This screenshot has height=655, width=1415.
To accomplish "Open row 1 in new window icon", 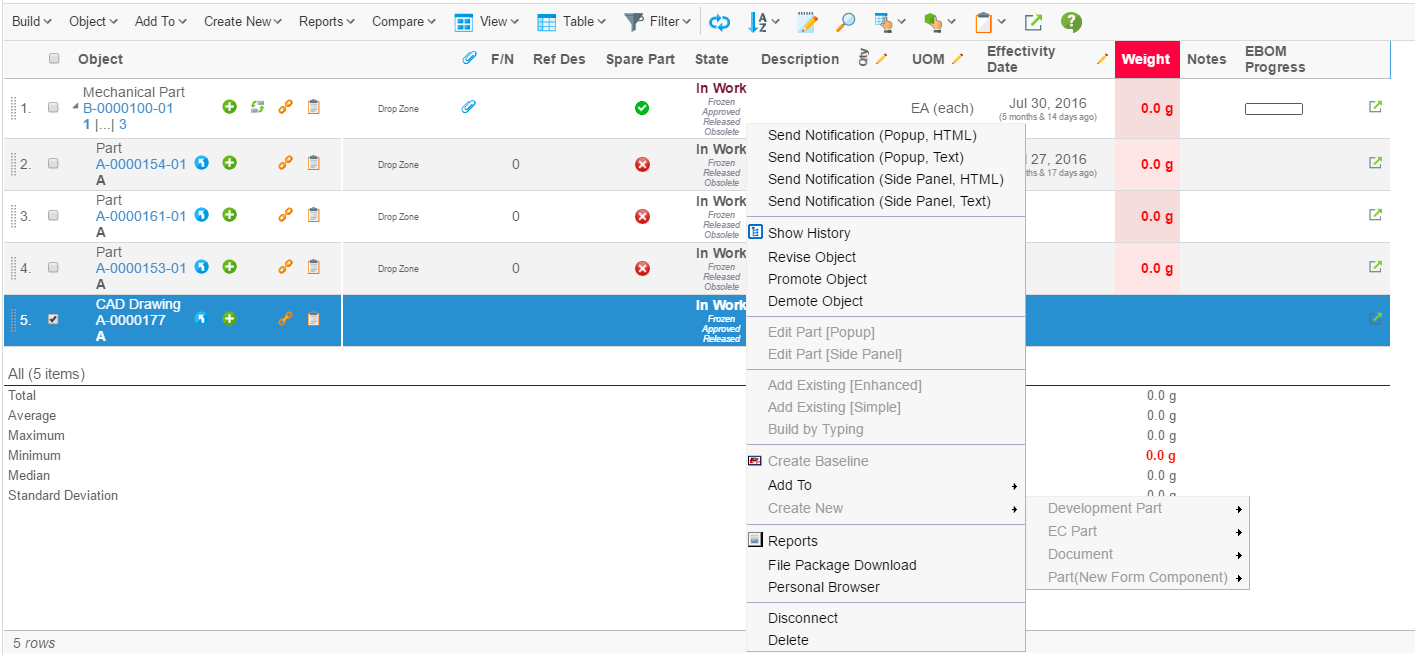I will point(1375,107).
